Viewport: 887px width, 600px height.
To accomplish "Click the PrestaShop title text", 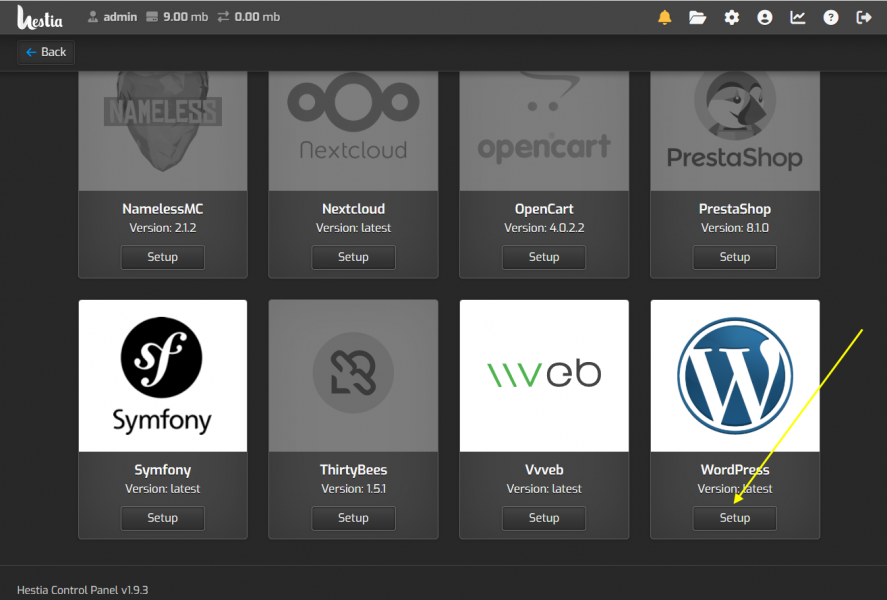I will [734, 209].
